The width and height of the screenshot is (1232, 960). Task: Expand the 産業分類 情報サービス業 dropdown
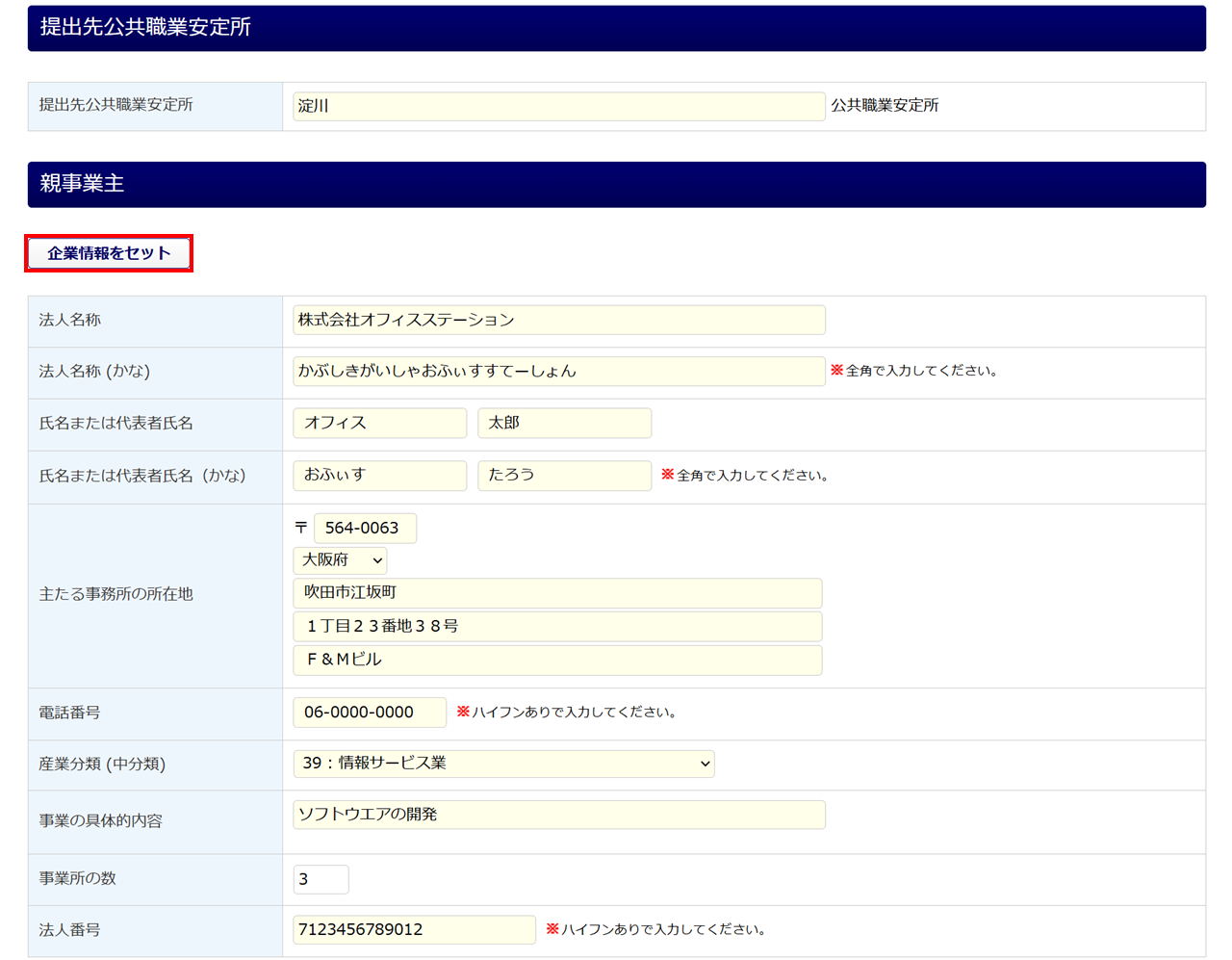coord(503,764)
